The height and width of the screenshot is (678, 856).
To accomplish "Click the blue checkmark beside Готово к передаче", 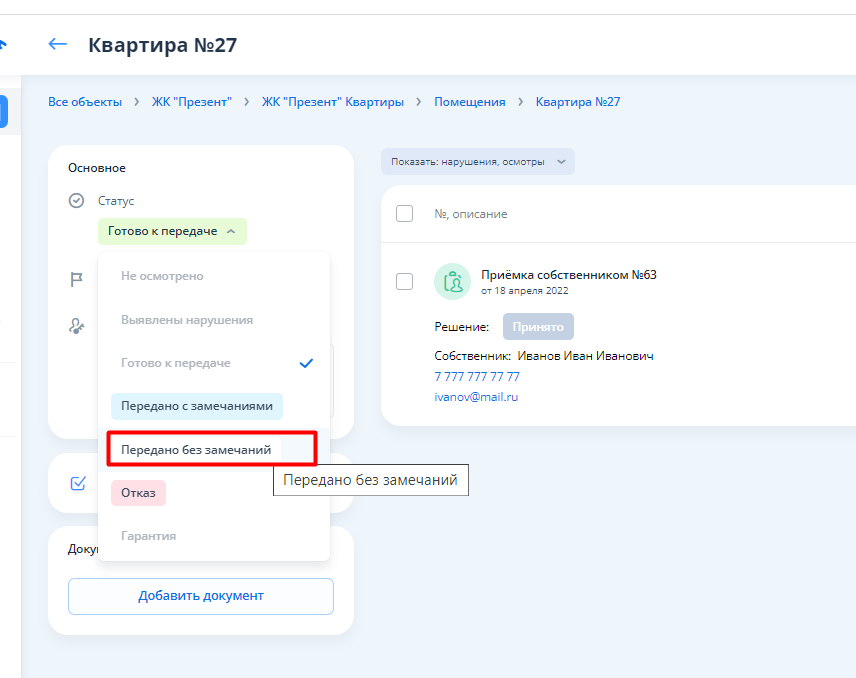I will 306,363.
